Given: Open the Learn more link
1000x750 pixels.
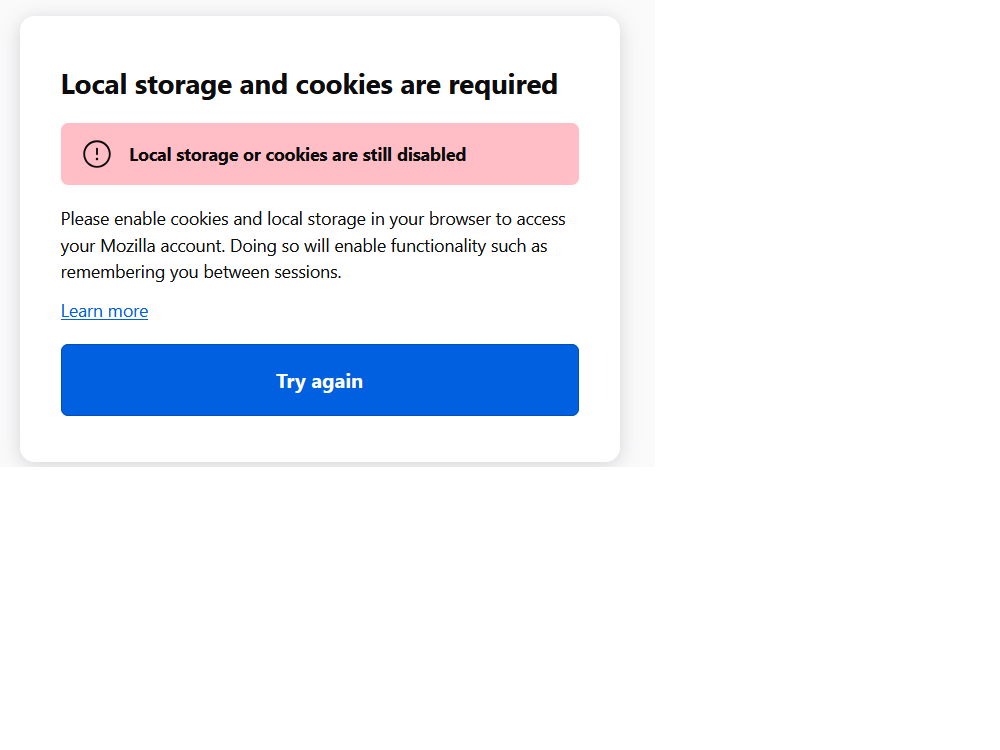Looking at the screenshot, I should 104,311.
